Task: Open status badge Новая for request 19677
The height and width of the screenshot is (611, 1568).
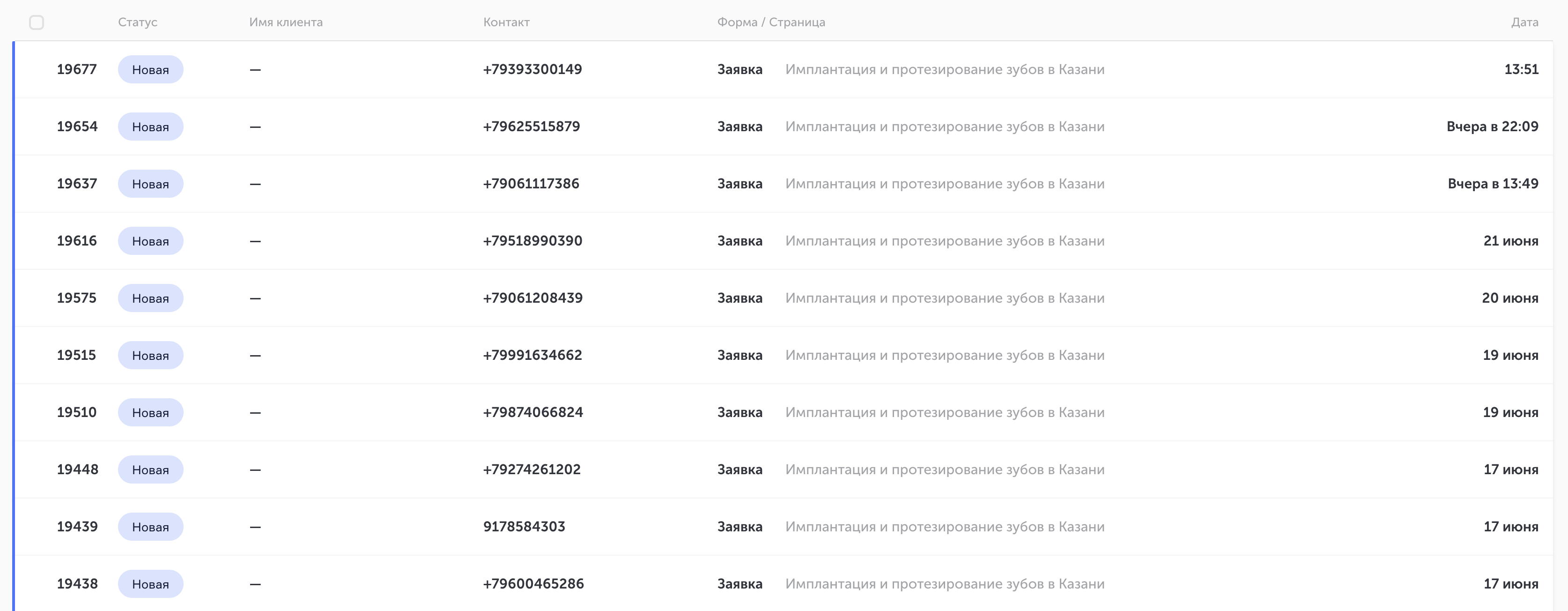Action: 150,69
